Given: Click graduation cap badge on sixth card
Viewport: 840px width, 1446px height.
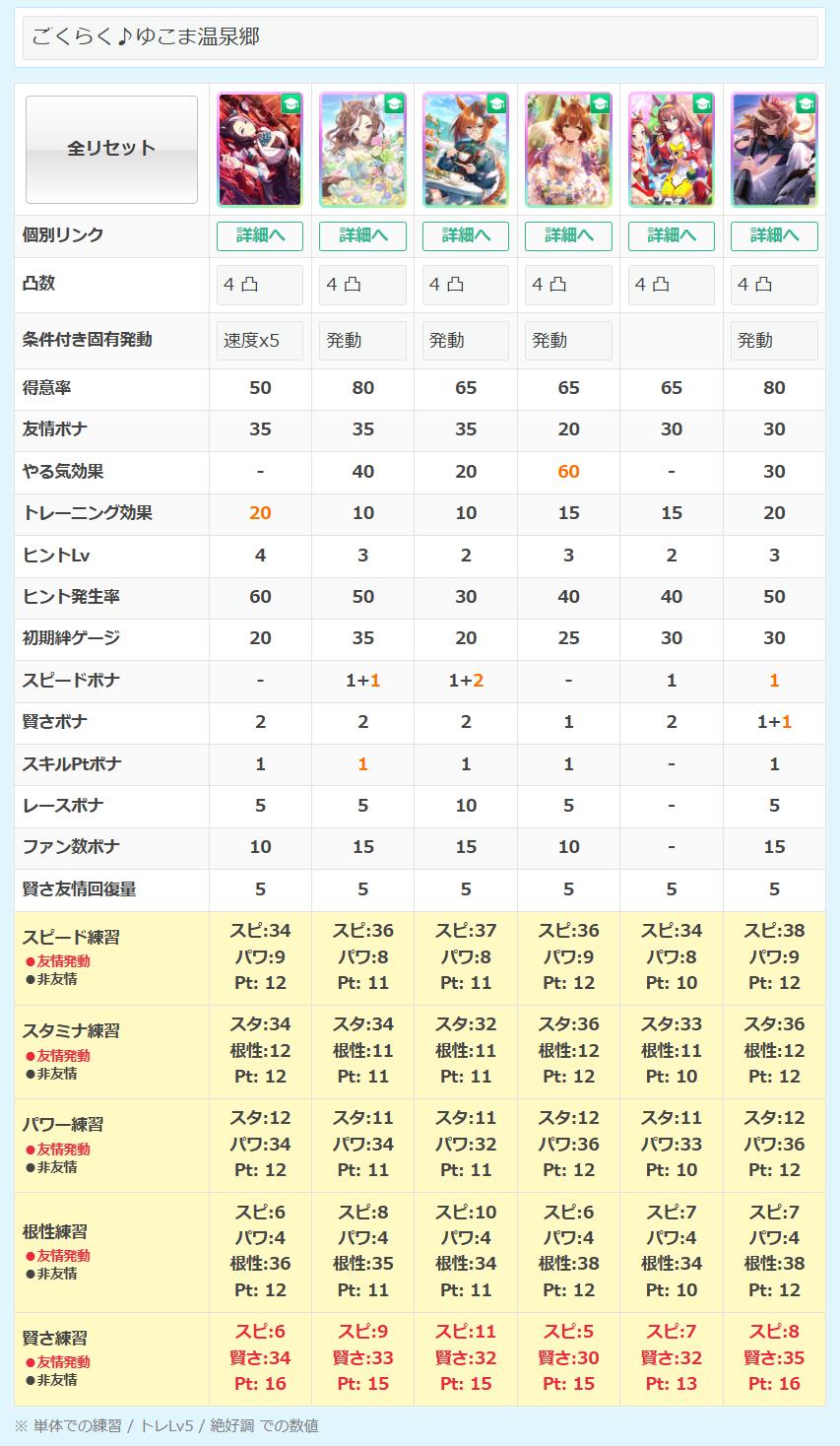Looking at the screenshot, I should click(805, 104).
